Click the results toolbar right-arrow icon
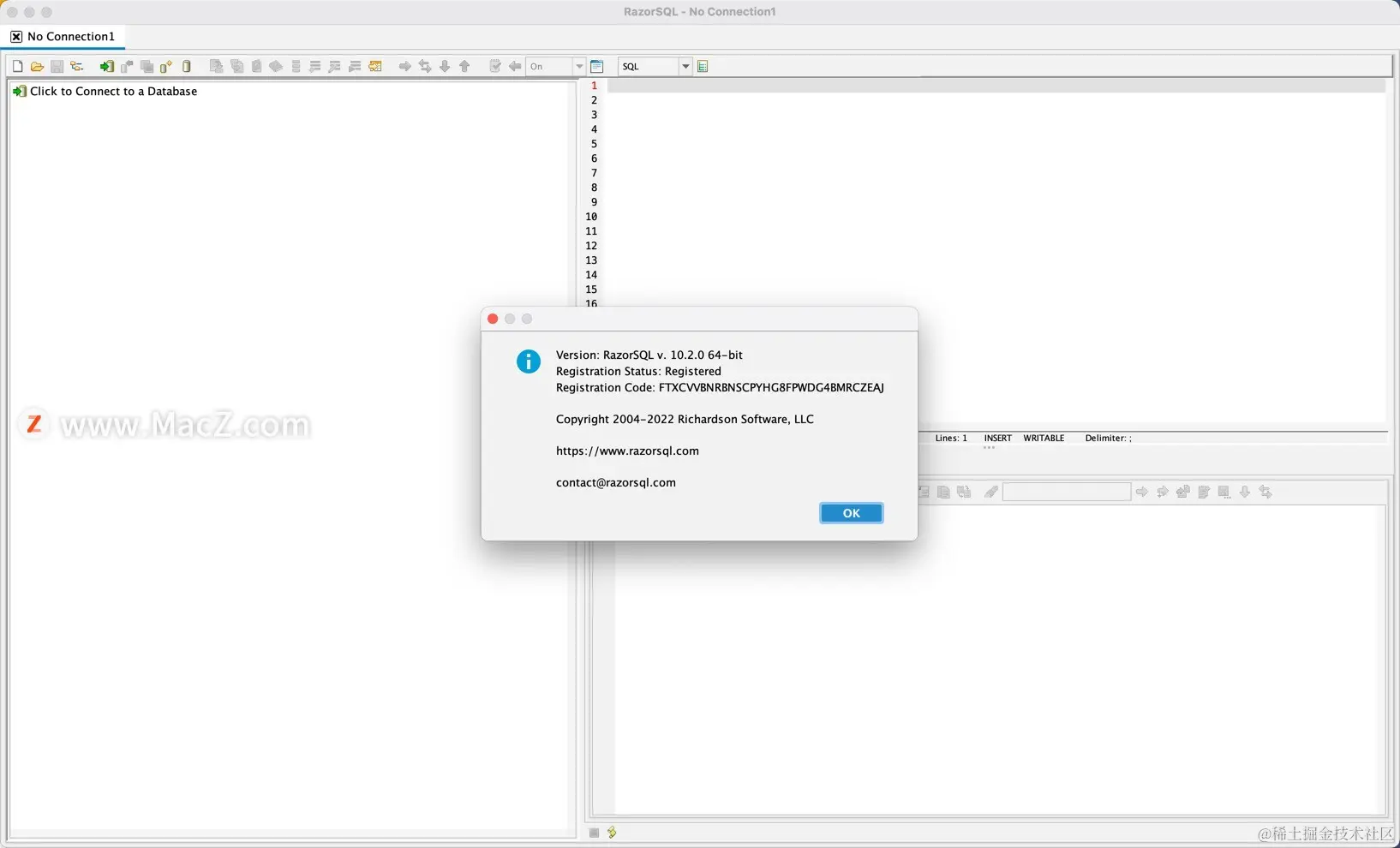Screen dimensions: 1400x848 [1141, 492]
